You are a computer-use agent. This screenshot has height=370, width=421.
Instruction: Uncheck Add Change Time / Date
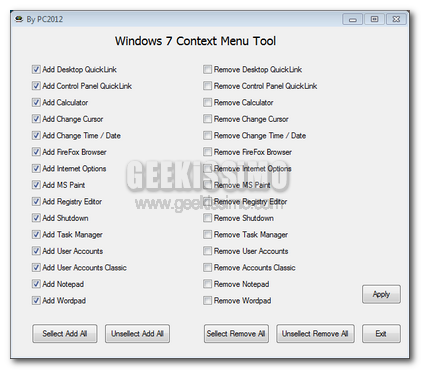point(36,135)
